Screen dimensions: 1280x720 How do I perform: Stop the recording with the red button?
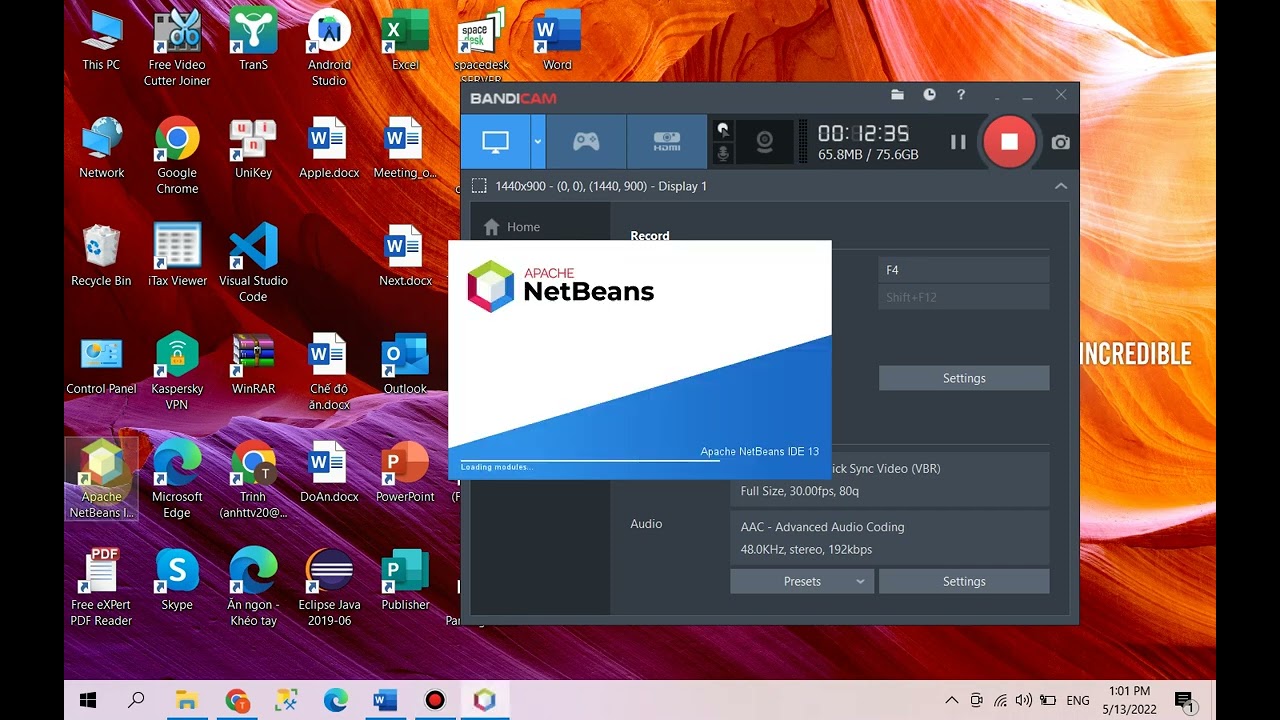(x=1009, y=142)
